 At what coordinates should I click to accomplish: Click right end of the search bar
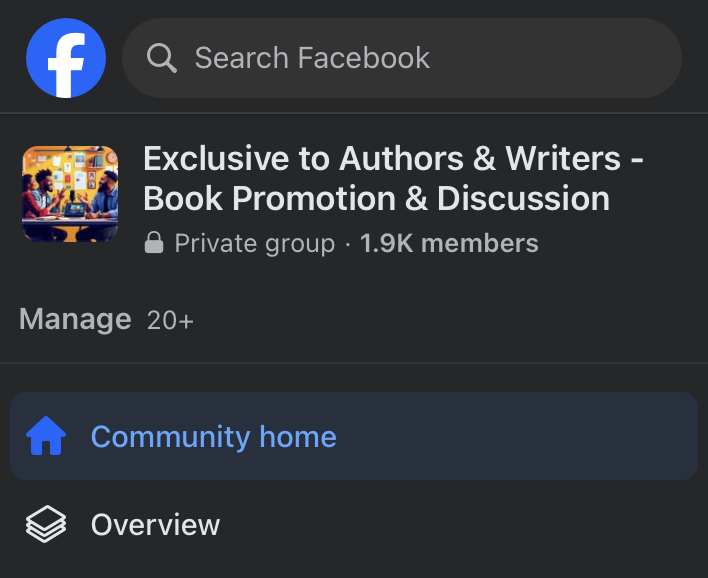(650, 58)
